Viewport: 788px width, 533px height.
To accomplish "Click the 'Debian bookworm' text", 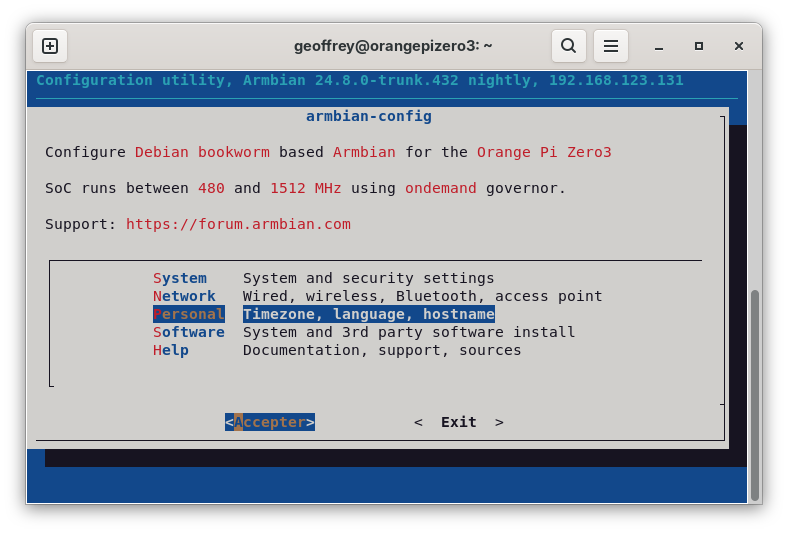I will tap(202, 152).
